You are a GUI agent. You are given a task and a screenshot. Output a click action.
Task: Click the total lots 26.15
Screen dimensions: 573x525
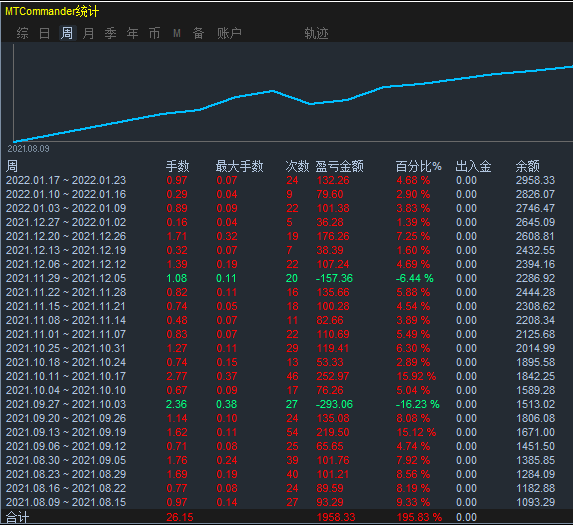coord(180,517)
